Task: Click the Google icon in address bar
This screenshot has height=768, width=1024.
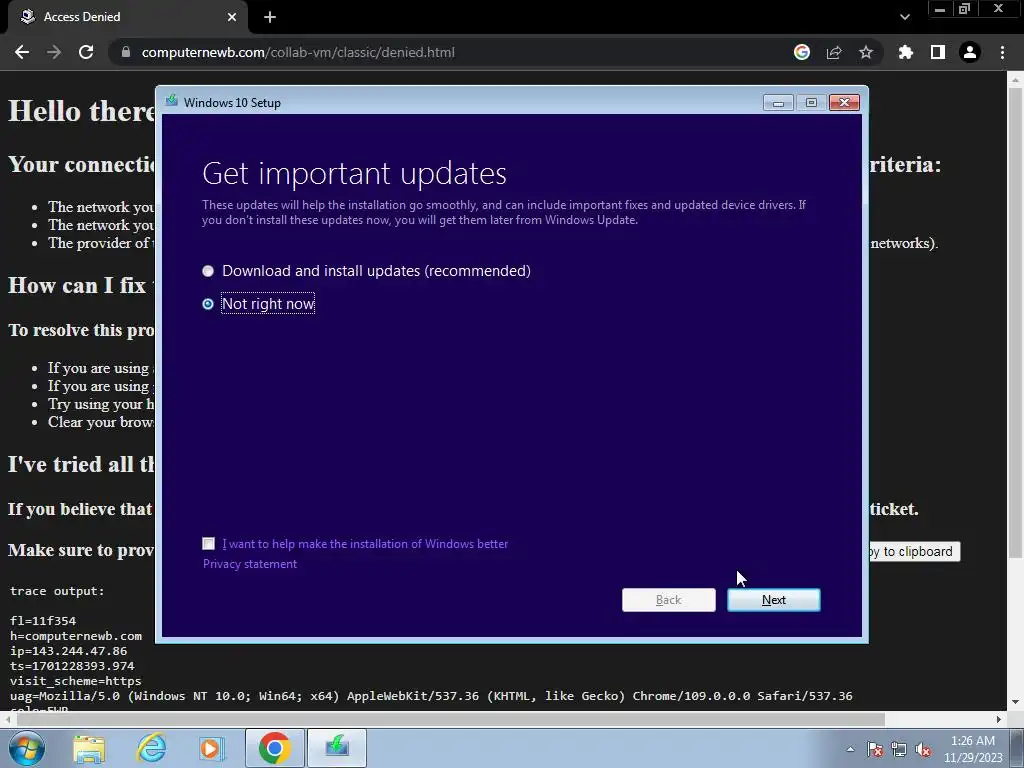Action: click(802, 52)
